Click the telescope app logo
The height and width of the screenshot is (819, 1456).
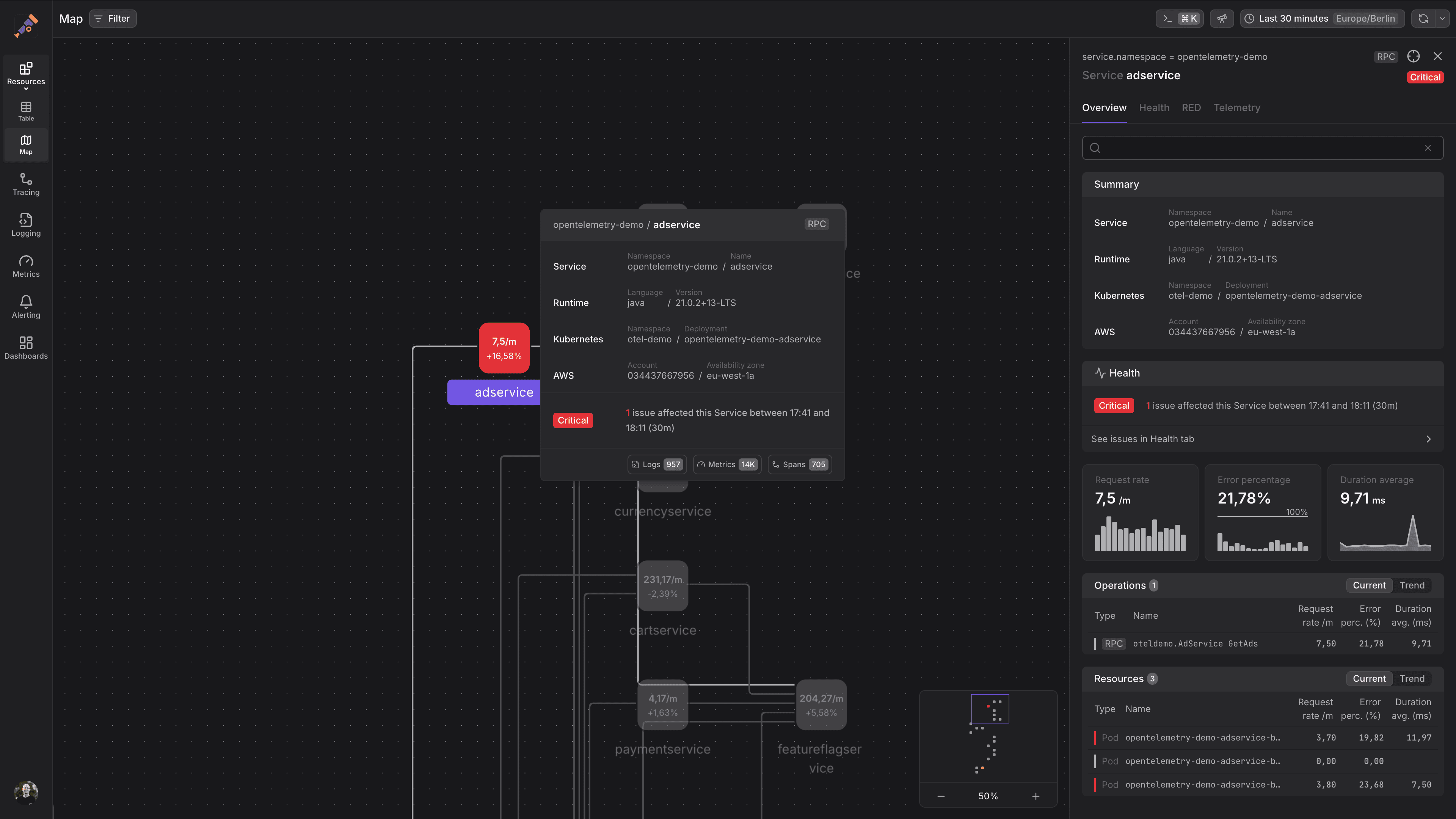click(x=26, y=25)
